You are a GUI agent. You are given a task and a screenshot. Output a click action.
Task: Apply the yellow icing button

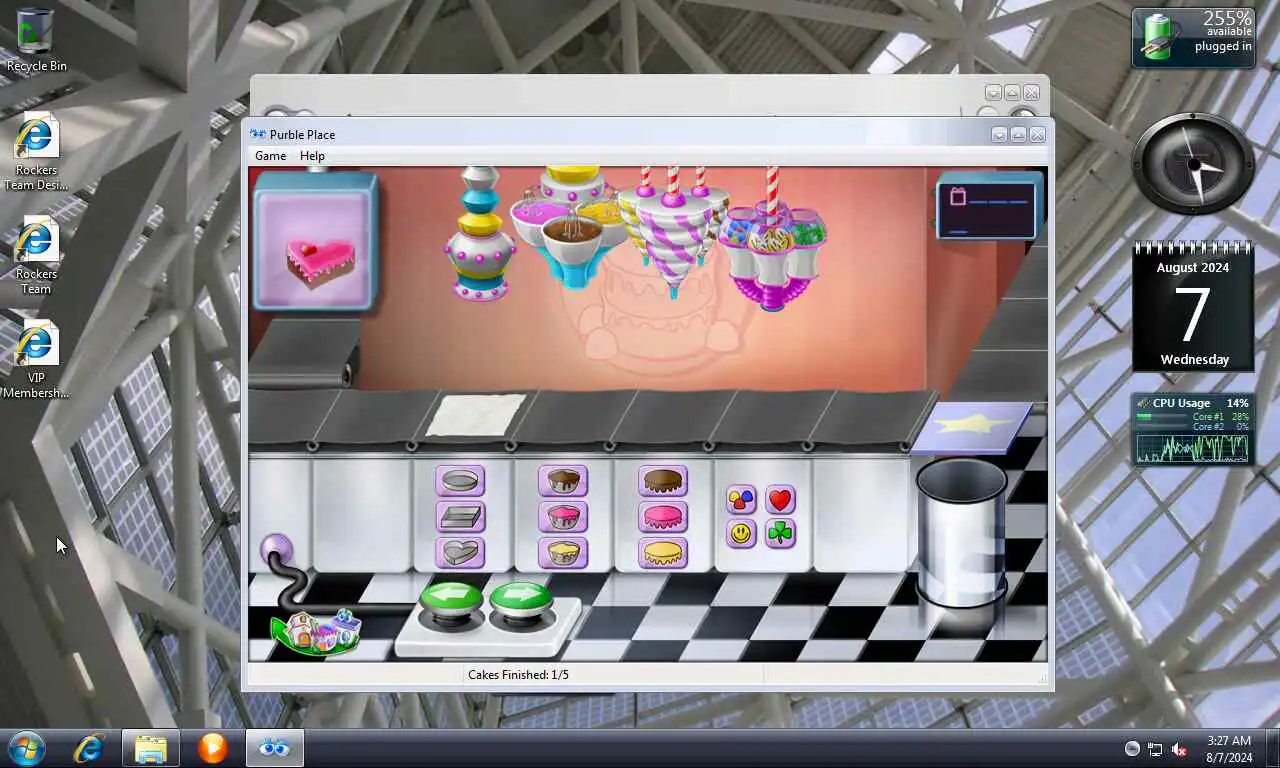pos(663,553)
